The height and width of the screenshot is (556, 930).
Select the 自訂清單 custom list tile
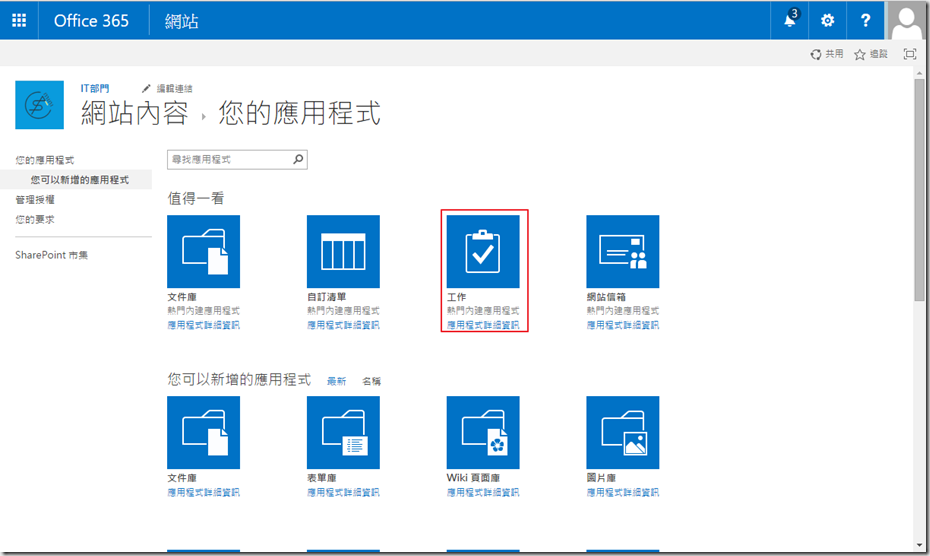tap(343, 251)
